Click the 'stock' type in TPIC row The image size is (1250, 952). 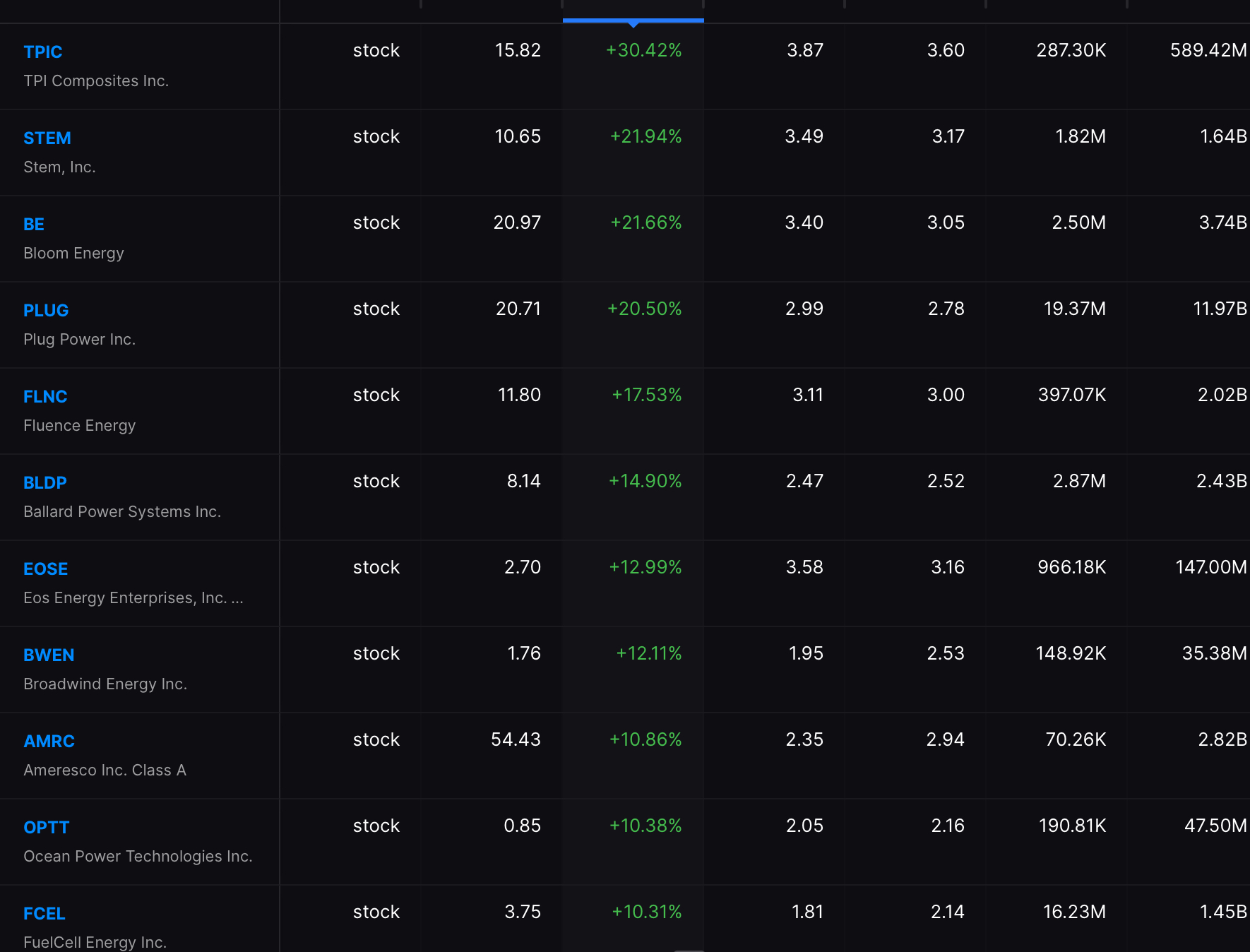[376, 50]
